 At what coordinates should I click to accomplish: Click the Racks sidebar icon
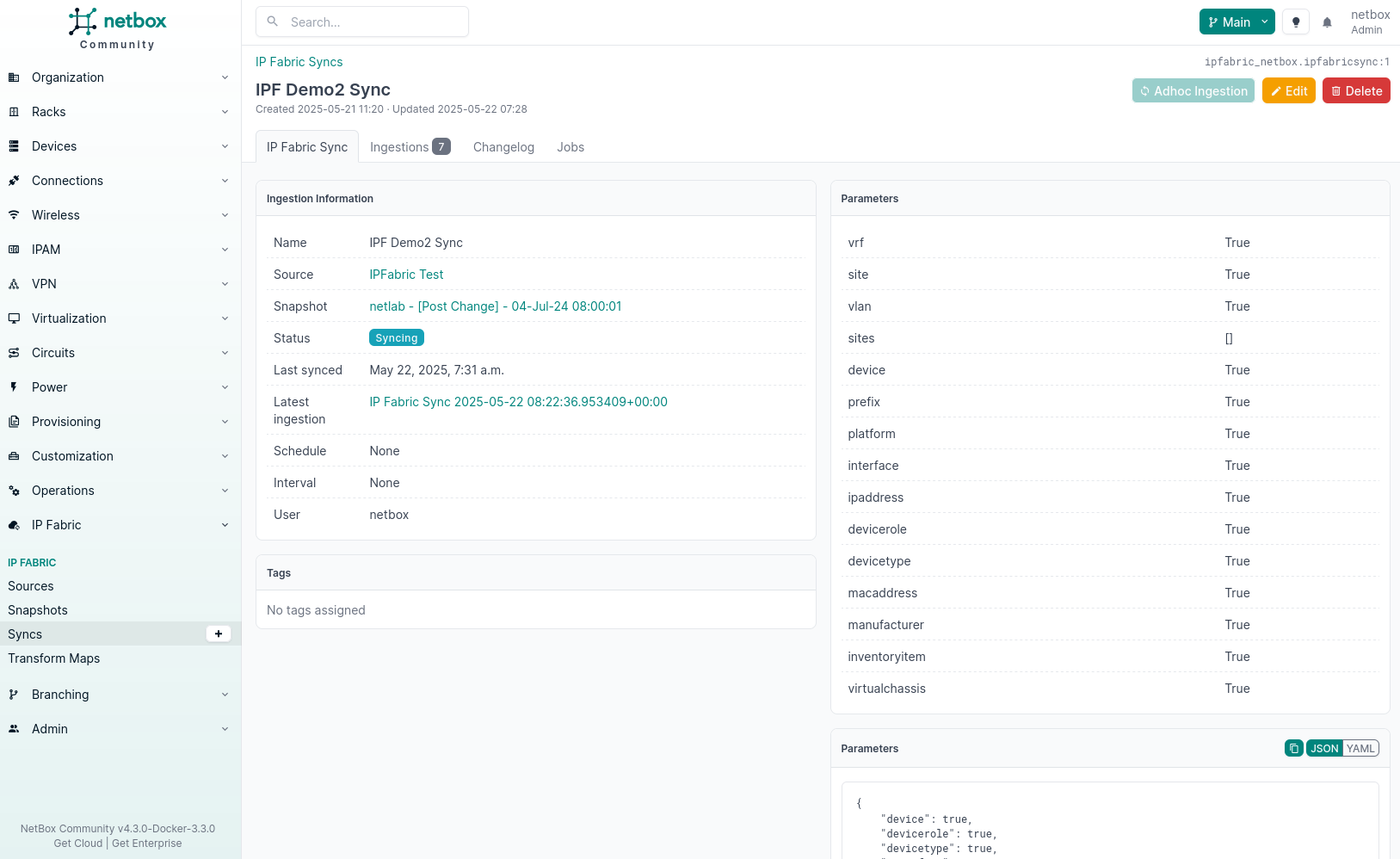[x=14, y=112]
